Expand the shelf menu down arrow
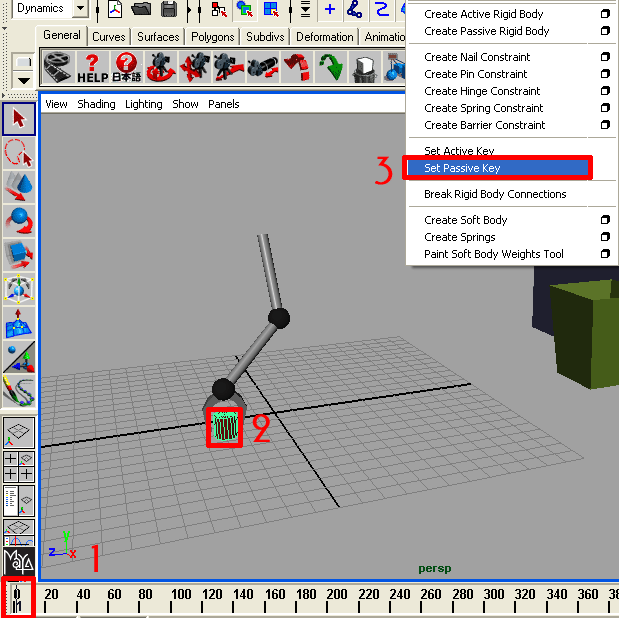Image resolution: width=619 pixels, height=618 pixels. pos(24,79)
